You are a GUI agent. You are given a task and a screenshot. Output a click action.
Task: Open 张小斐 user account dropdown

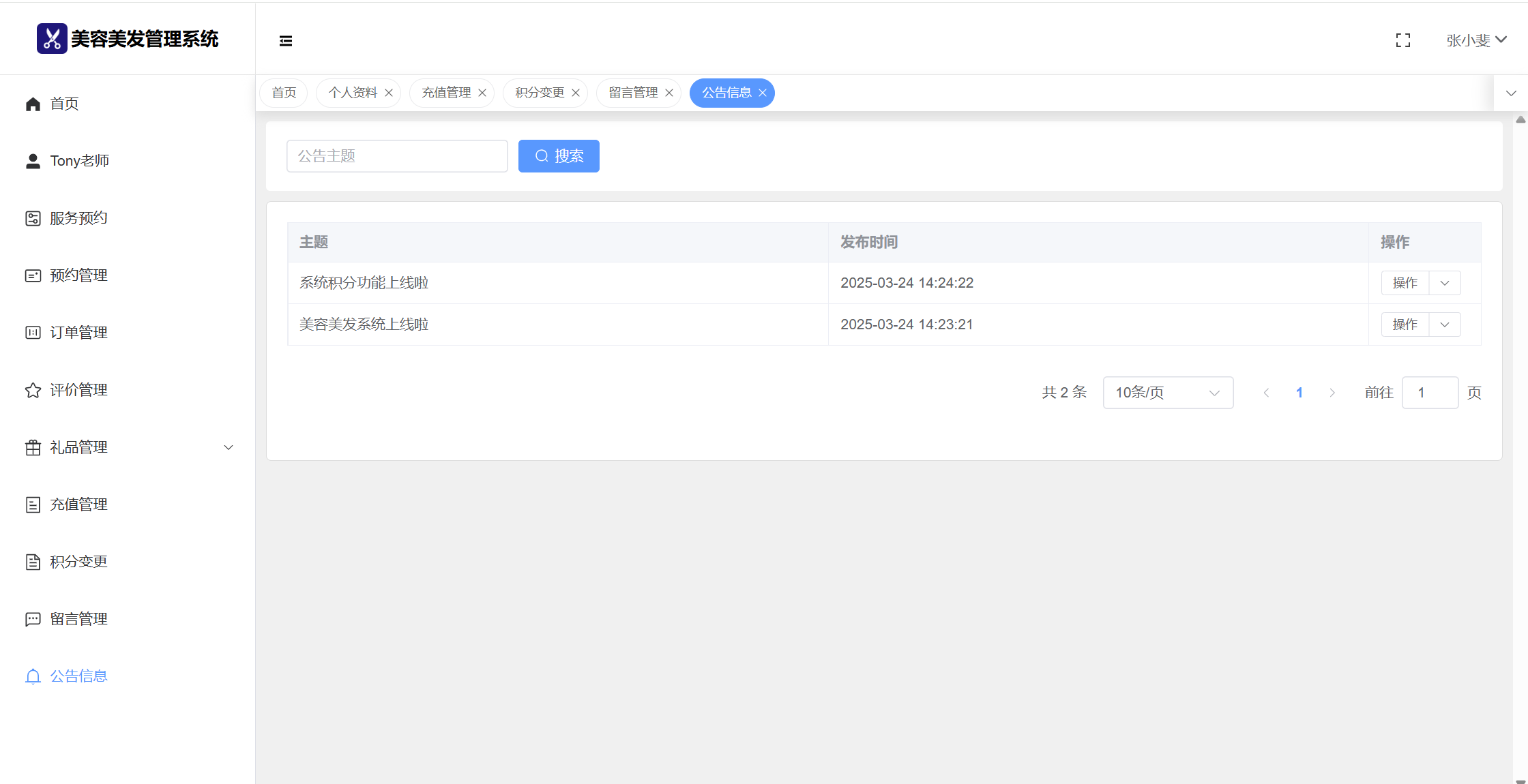1475,41
